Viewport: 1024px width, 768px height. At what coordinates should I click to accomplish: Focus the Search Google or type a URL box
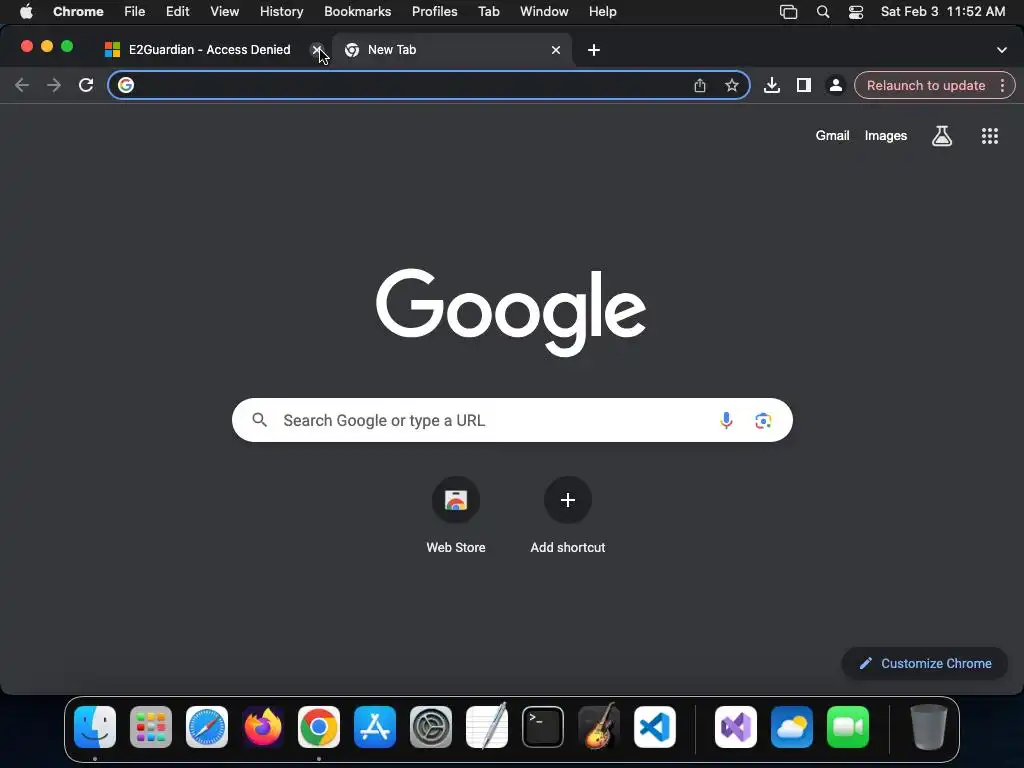[512, 420]
